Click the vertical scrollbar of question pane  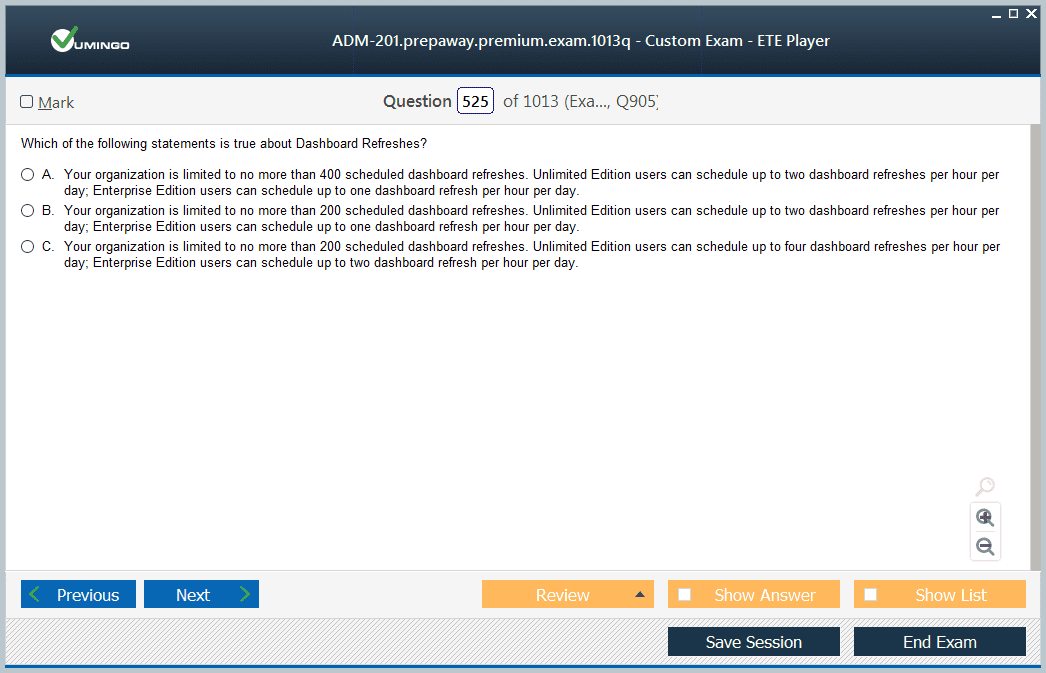click(1034, 340)
